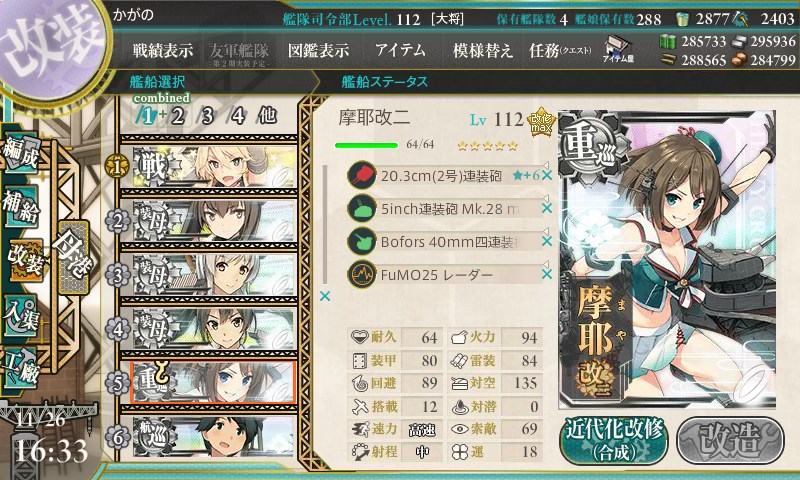The image size is (800, 480).
Task: Remove all equipment with the lower-left X
Action: (x=324, y=296)
